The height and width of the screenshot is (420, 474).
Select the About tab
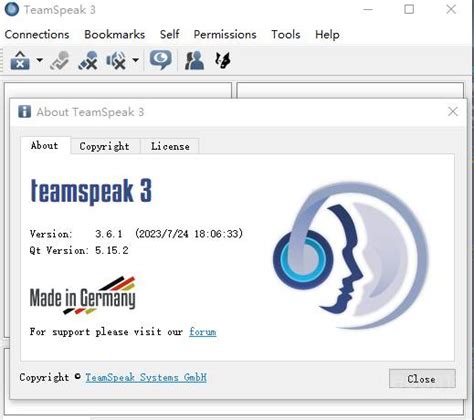tap(45, 145)
